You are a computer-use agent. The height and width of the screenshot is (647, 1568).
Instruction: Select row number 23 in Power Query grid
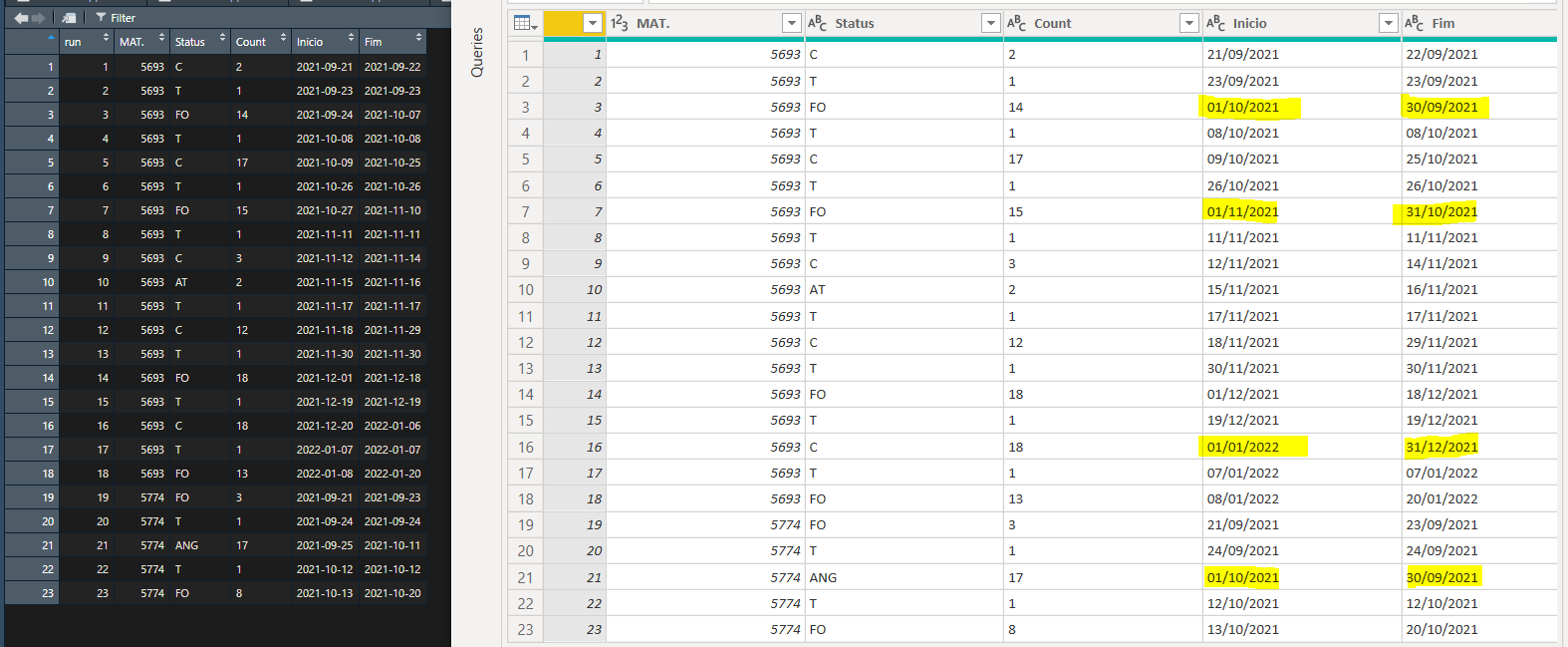pyautogui.click(x=525, y=629)
